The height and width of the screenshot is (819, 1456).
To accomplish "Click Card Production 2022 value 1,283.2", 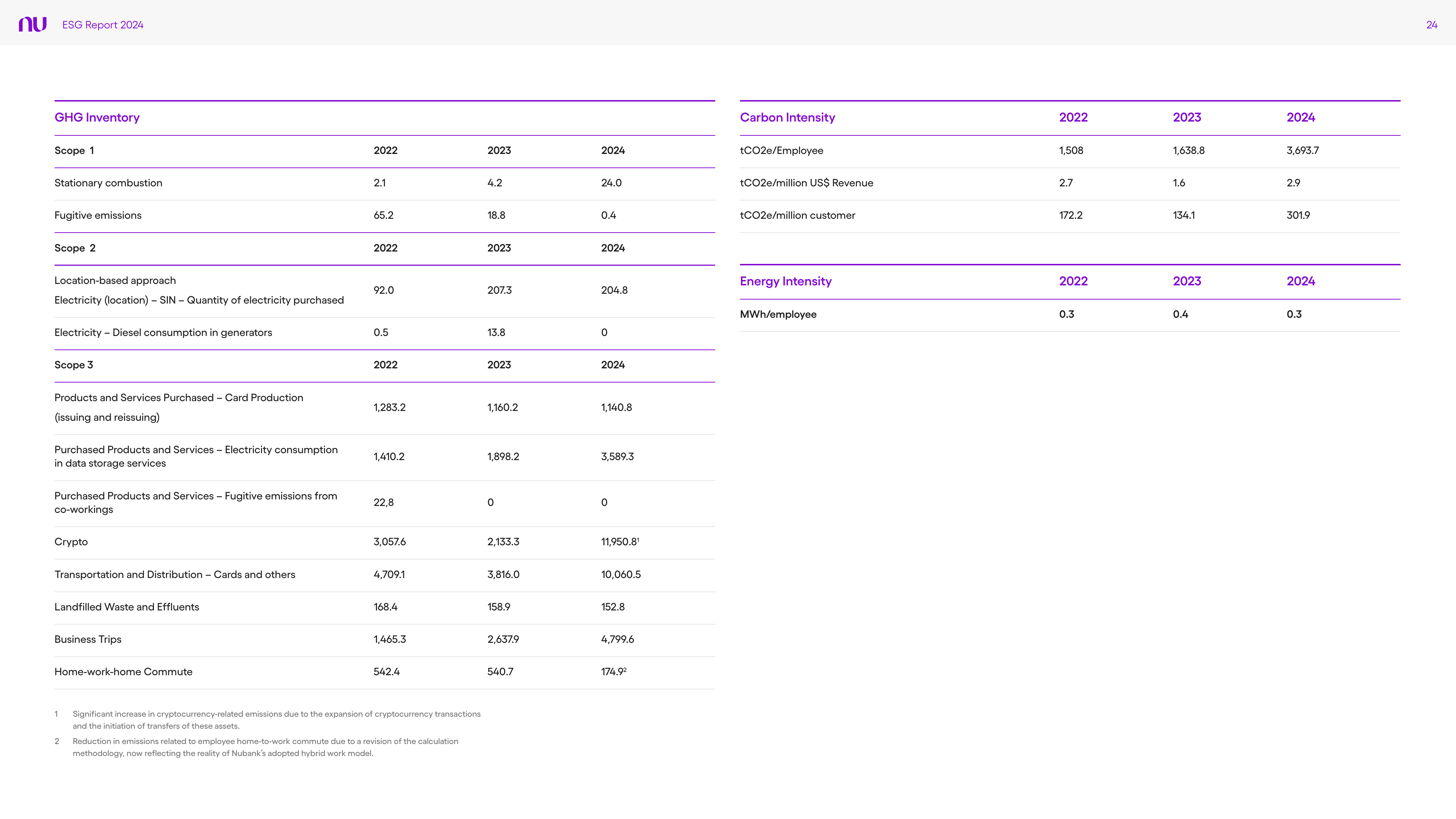I will point(389,408).
